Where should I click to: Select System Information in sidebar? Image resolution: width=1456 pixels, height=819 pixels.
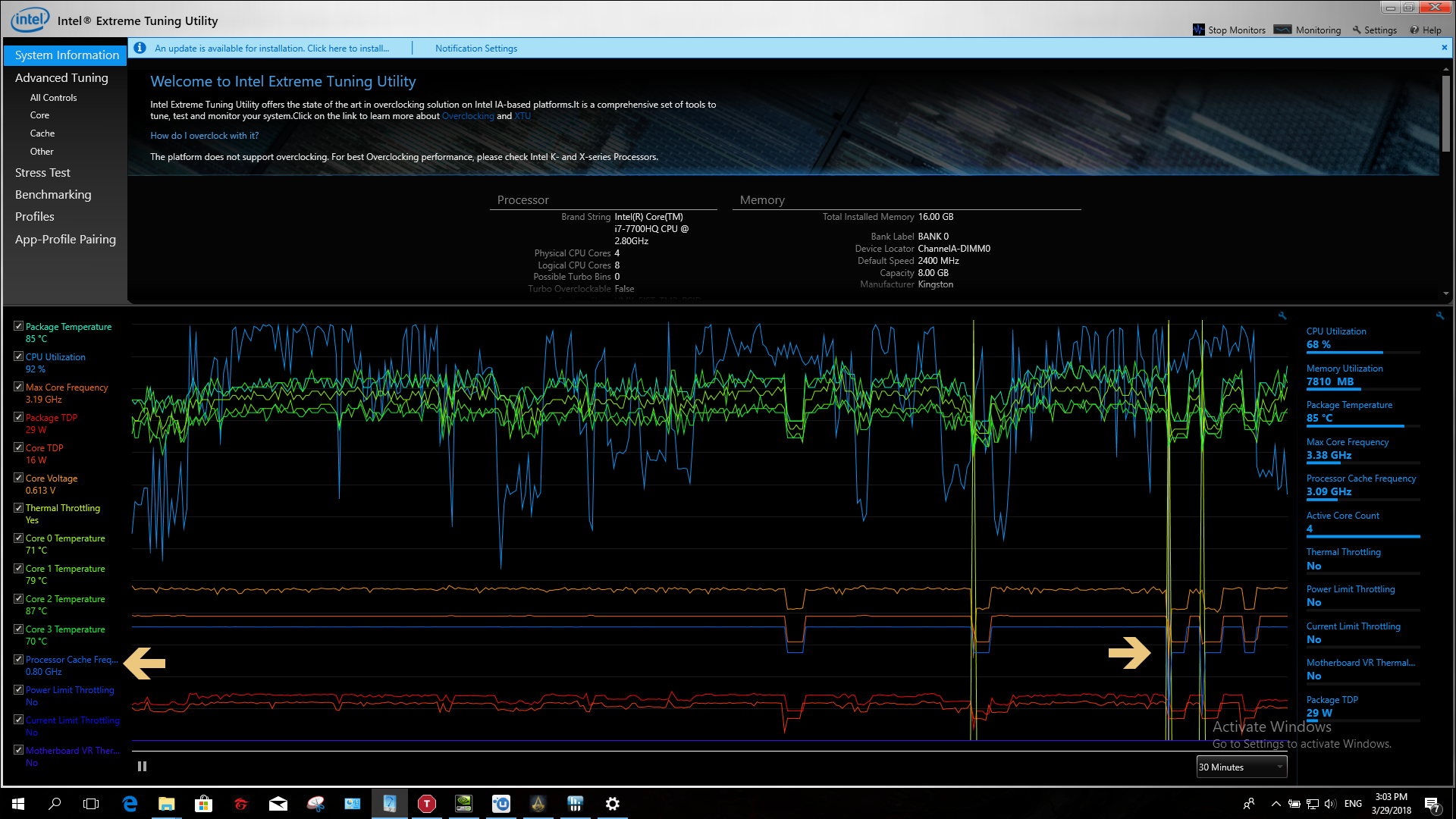[66, 55]
